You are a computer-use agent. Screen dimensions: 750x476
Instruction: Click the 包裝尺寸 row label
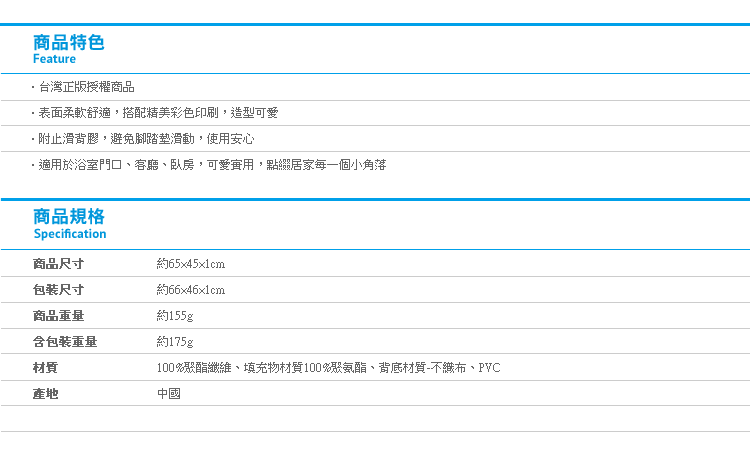[x=58, y=290]
